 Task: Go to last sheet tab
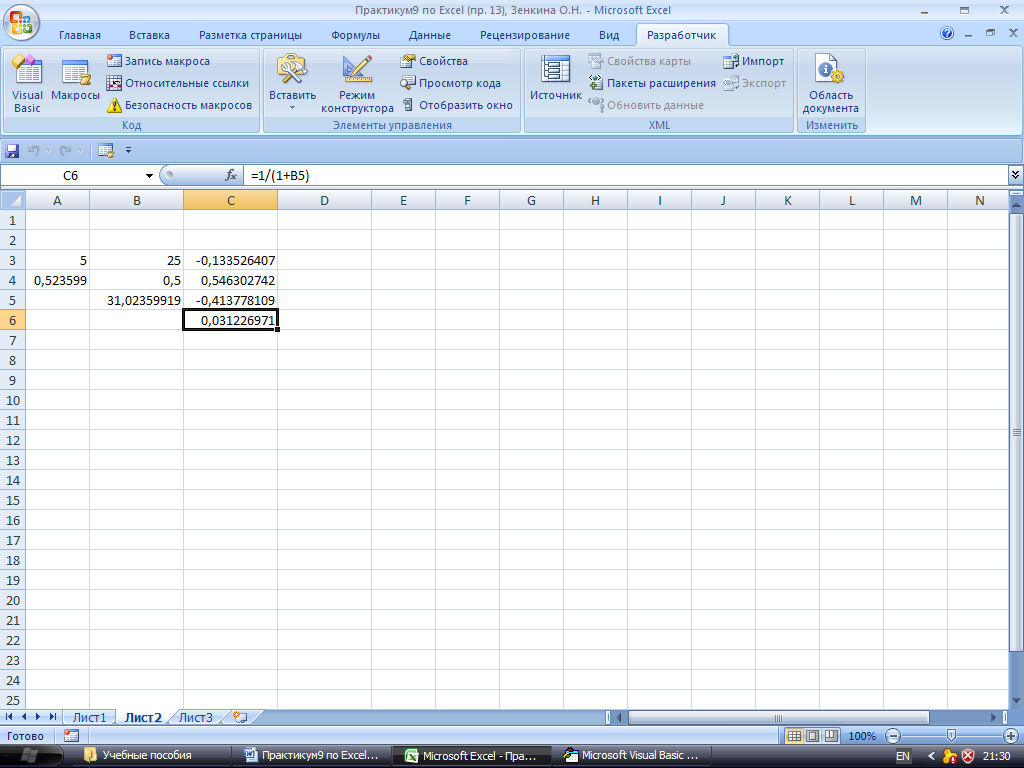[x=53, y=717]
